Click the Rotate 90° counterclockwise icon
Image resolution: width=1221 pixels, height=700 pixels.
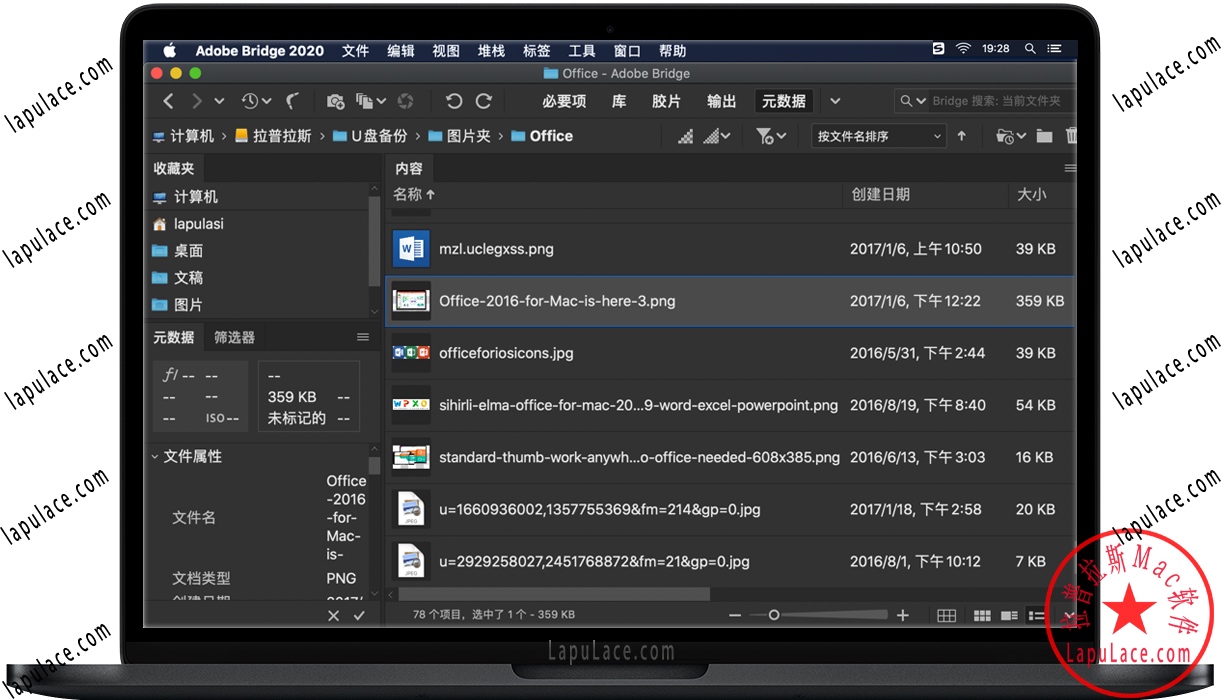pyautogui.click(x=453, y=100)
